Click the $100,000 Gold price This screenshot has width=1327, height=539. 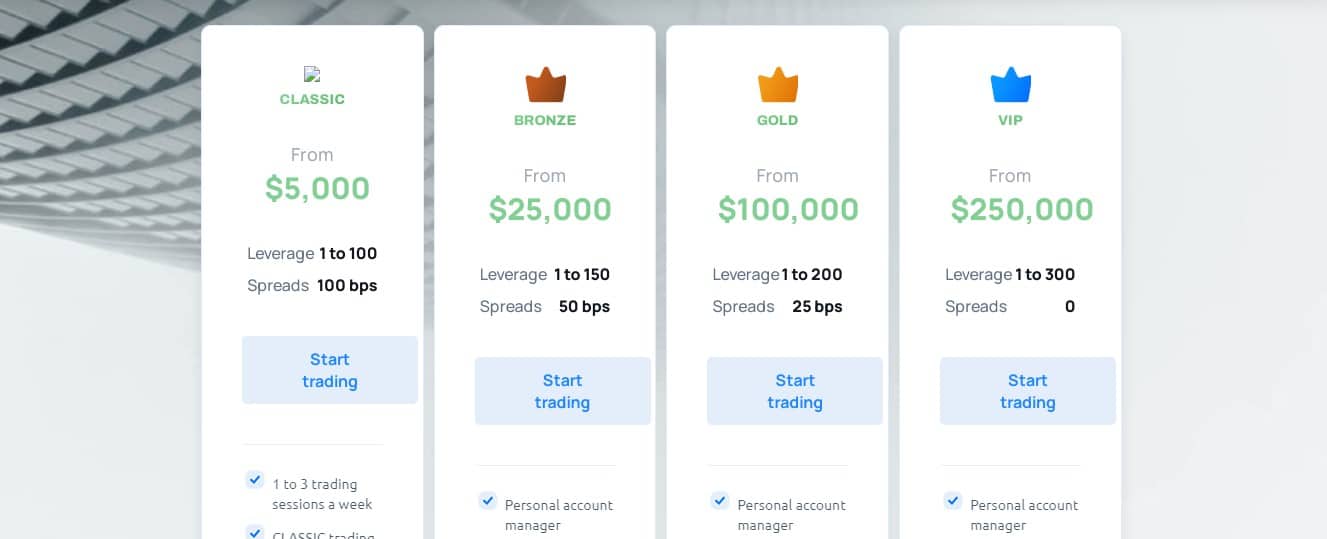(788, 209)
